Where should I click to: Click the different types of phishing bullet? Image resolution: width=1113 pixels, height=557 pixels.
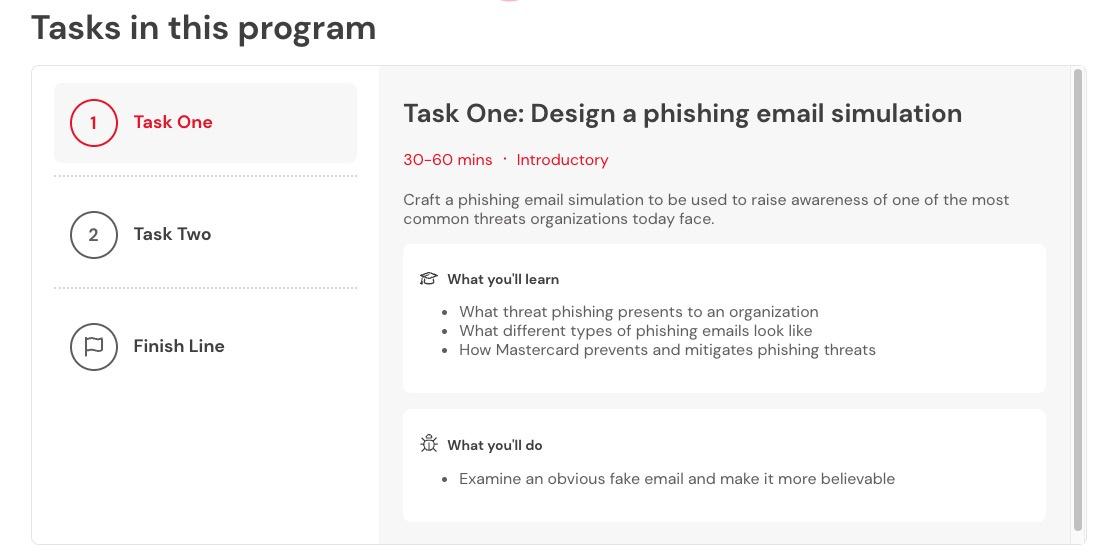coord(635,331)
